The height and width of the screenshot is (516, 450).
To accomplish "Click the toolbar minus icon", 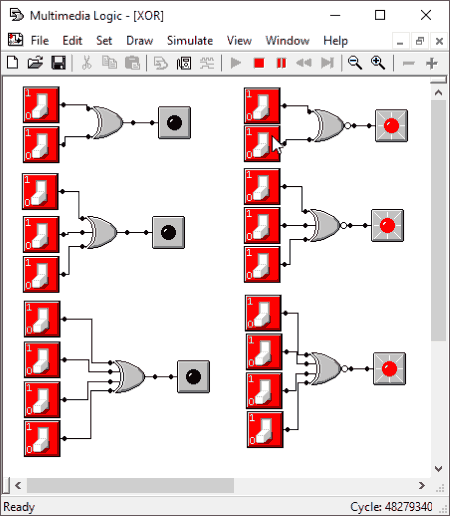I will 408,63.
